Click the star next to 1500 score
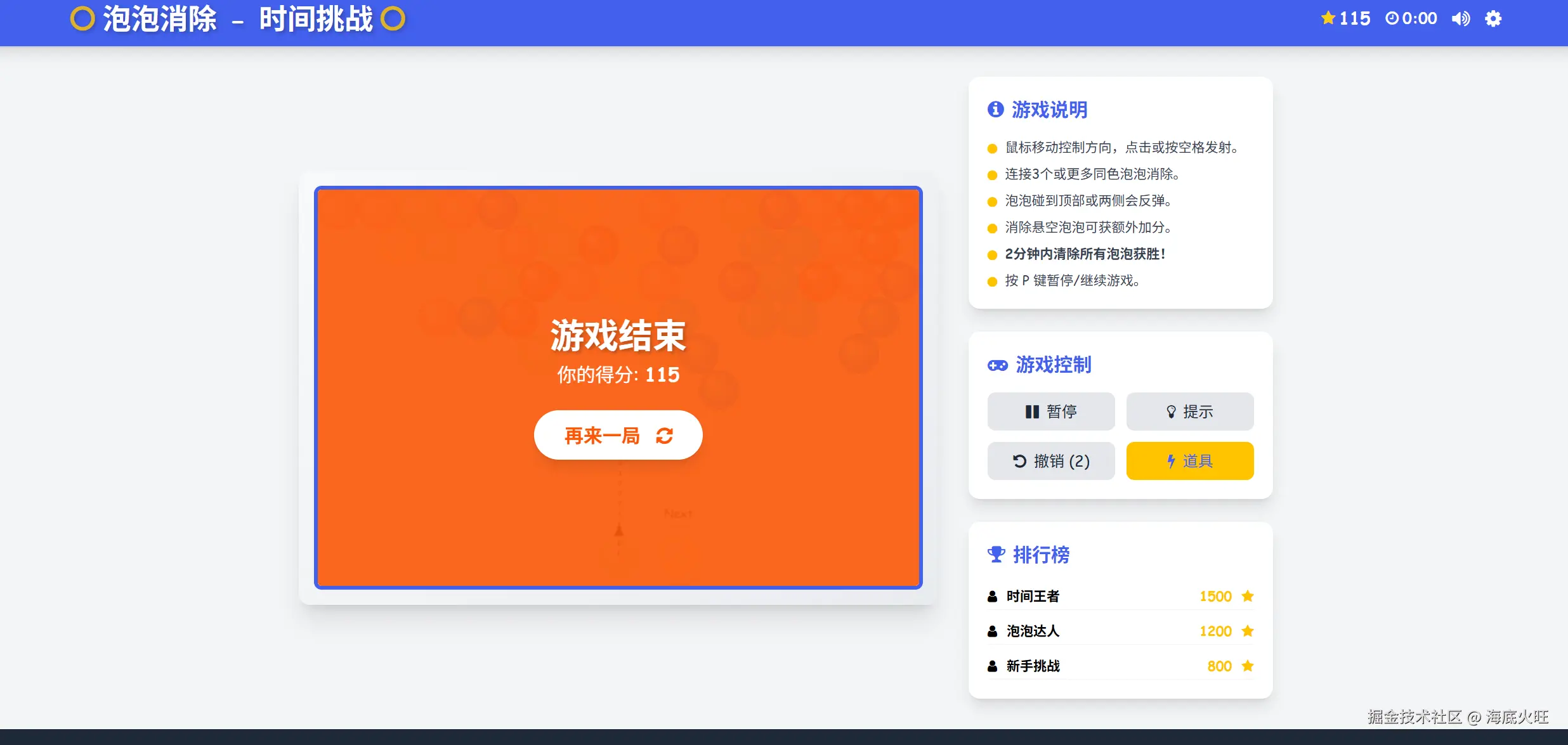Viewport: 1568px width, 745px height. (x=1247, y=596)
